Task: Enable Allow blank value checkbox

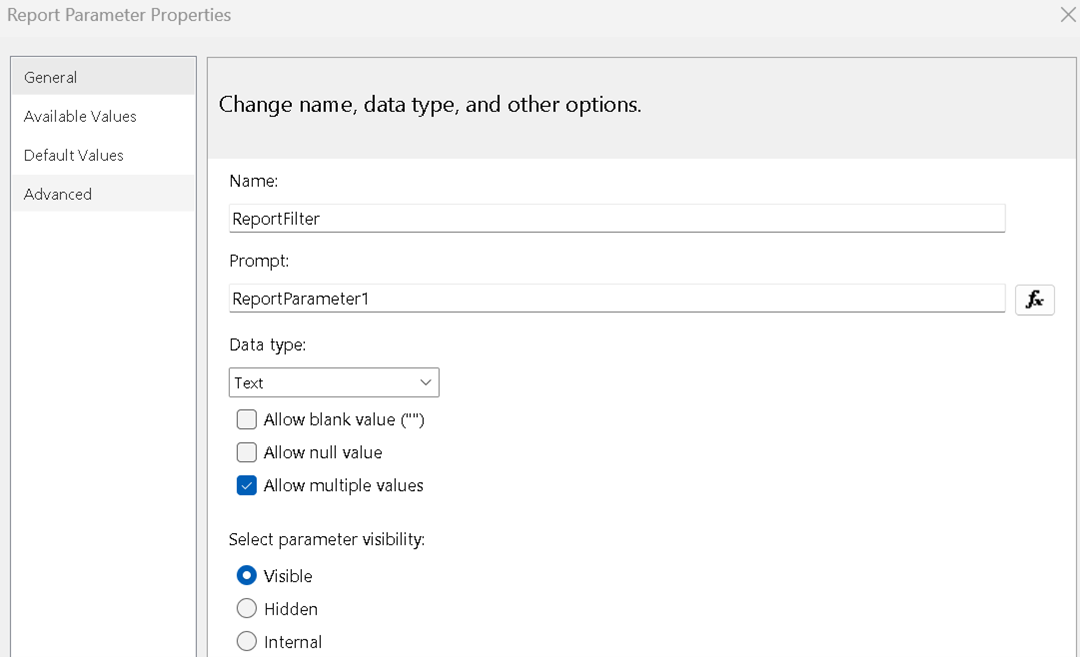Action: (247, 420)
